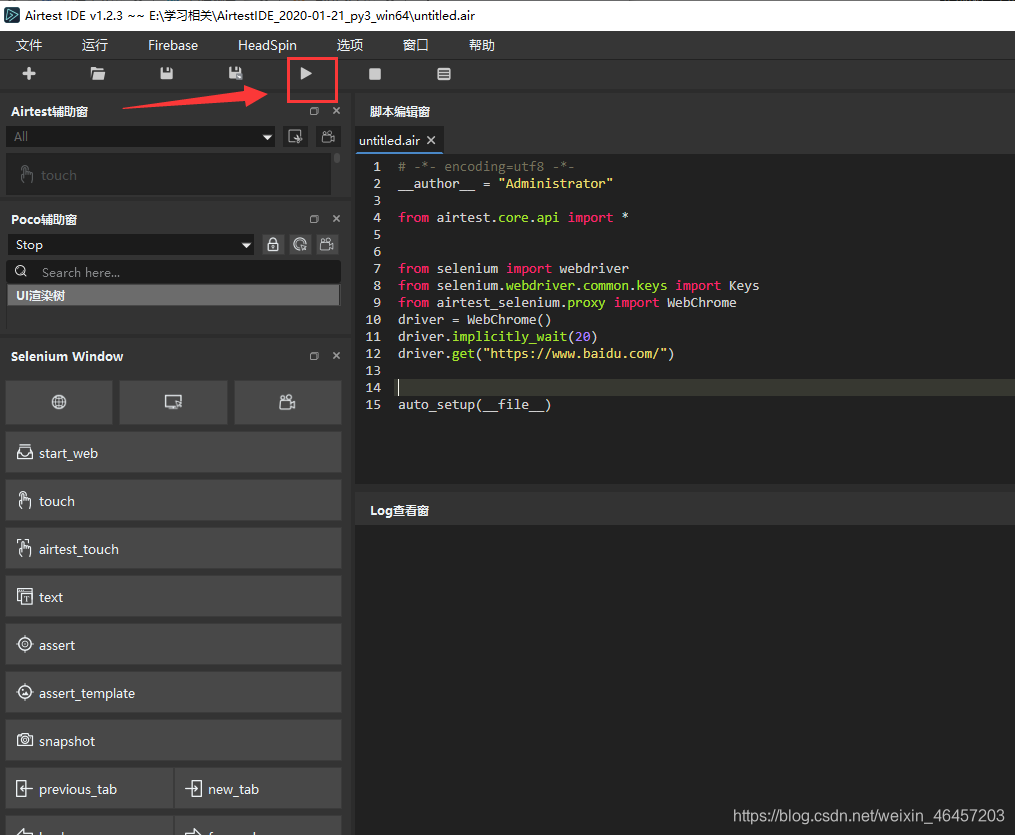Viewport: 1015px width, 835px height.
Task: Open the Firebase menu
Action: click(x=173, y=45)
